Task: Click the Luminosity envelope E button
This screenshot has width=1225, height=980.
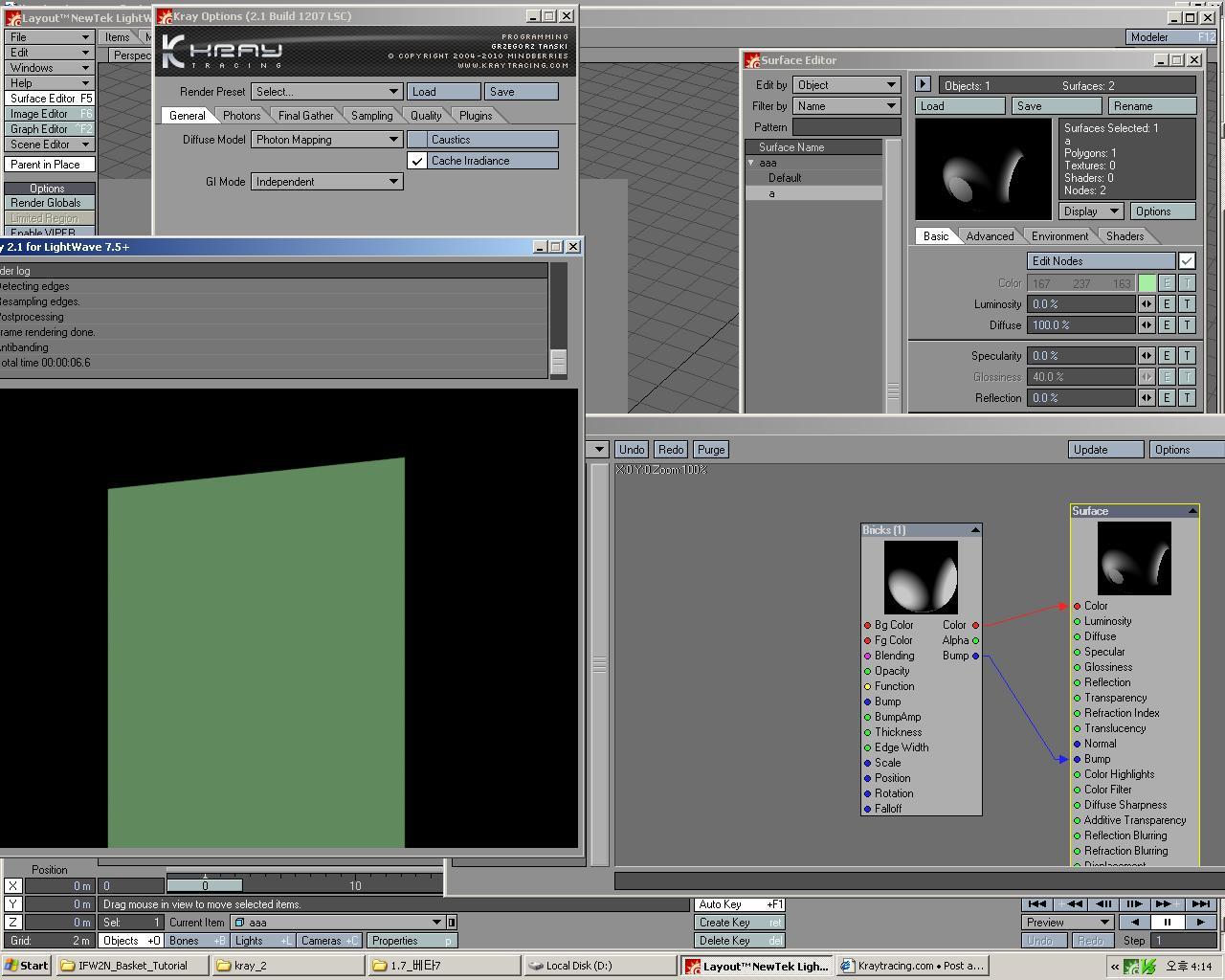Action: pyautogui.click(x=1167, y=304)
